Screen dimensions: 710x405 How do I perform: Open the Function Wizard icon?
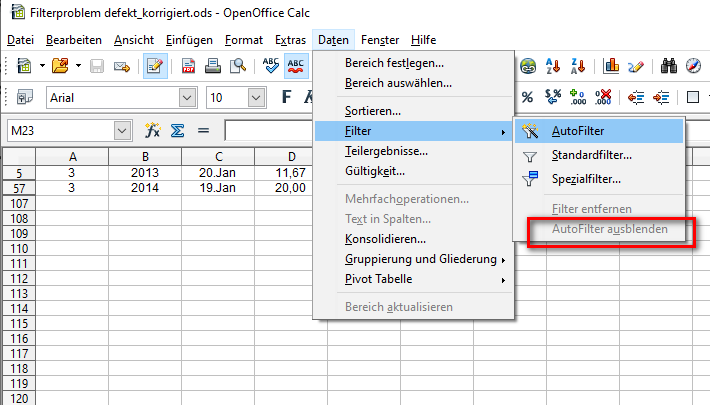coord(153,131)
